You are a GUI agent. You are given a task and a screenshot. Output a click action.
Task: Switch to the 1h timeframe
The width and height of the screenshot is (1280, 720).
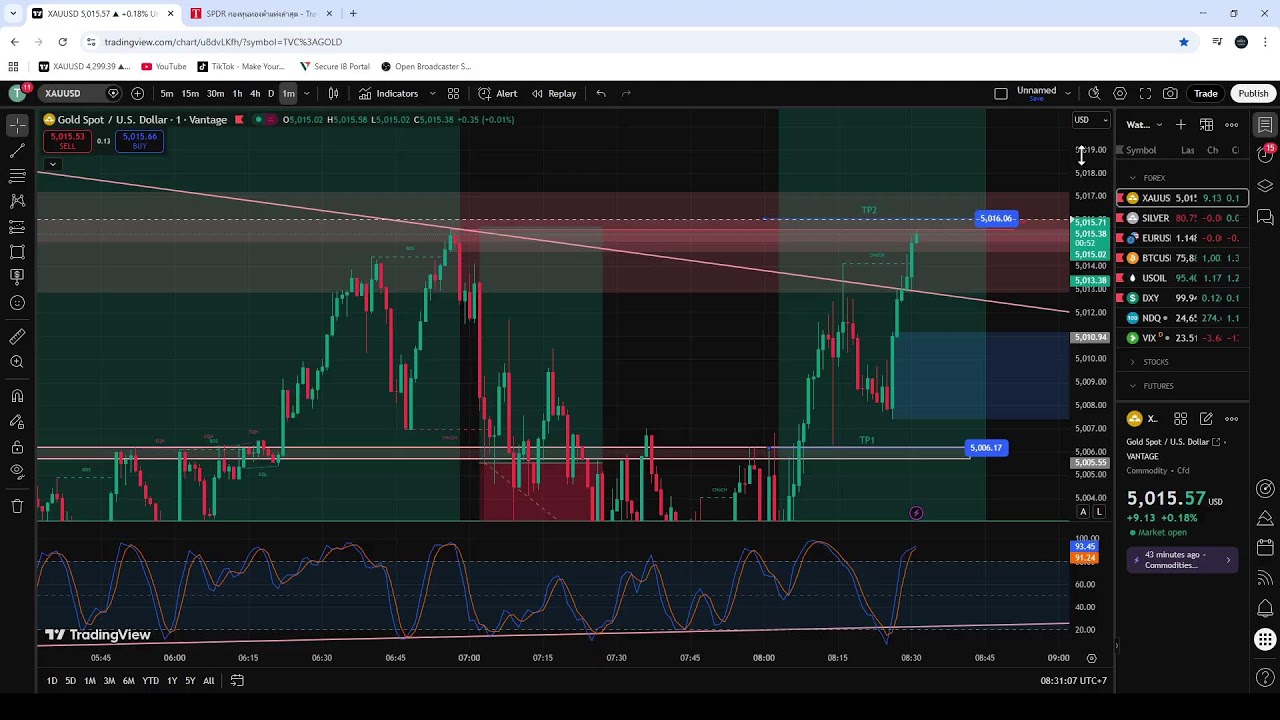[x=237, y=93]
